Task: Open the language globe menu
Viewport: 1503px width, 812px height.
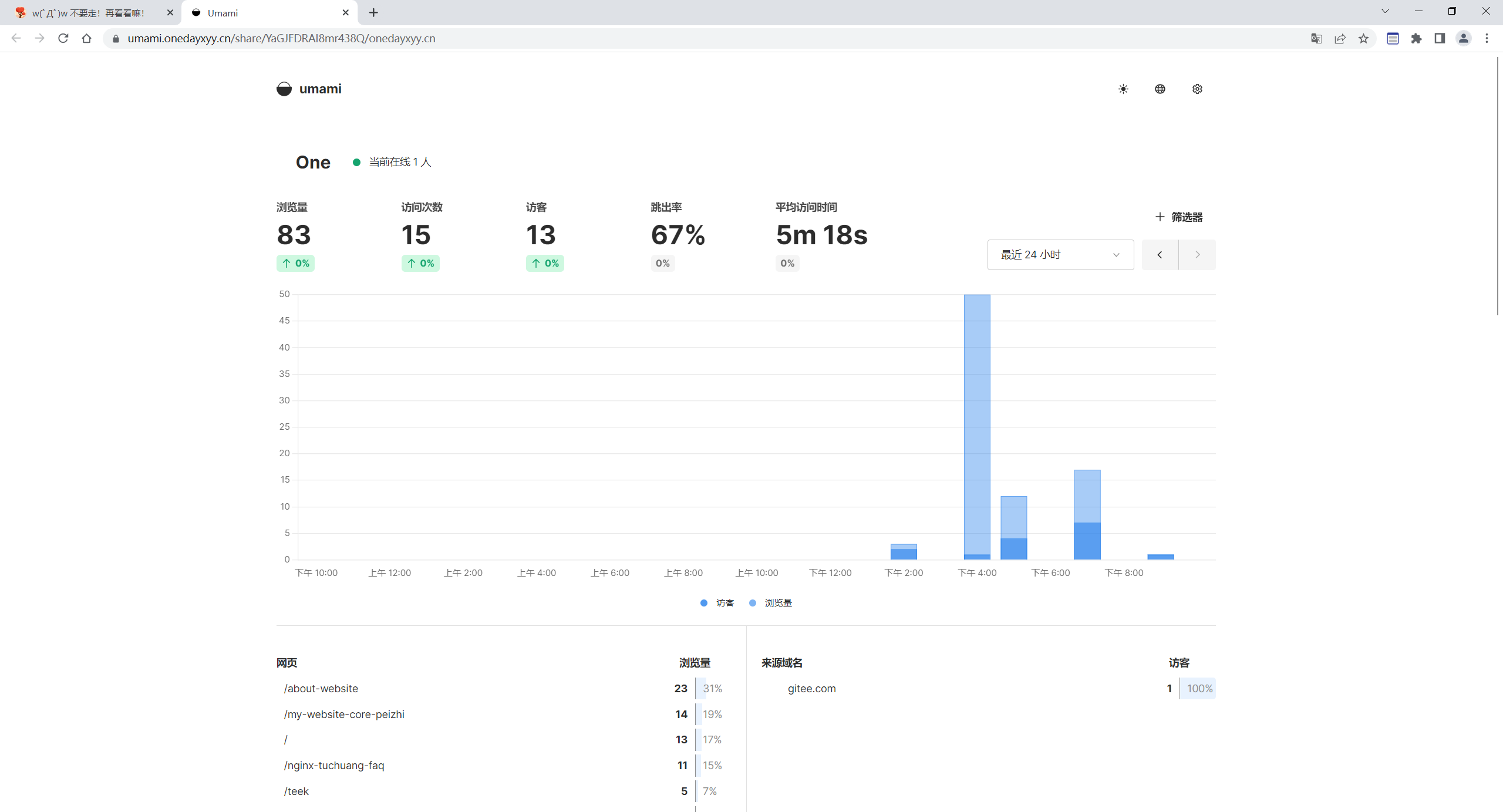Action: 1160,89
